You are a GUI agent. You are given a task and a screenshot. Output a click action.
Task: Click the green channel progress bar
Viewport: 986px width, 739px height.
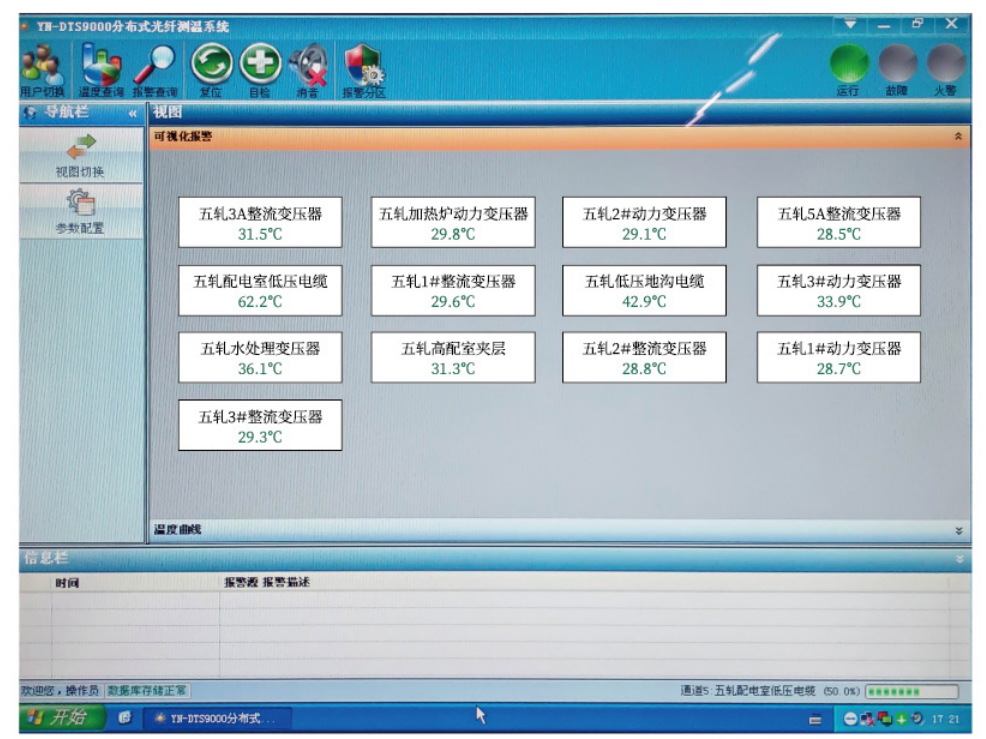click(911, 691)
